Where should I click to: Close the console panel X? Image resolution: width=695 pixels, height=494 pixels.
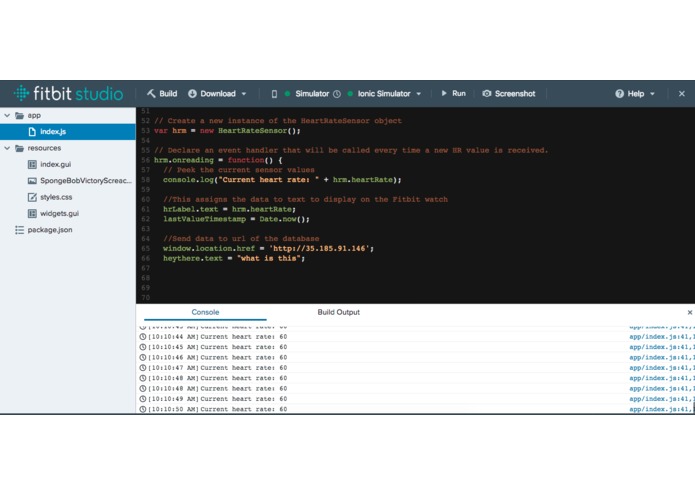pos(690,312)
